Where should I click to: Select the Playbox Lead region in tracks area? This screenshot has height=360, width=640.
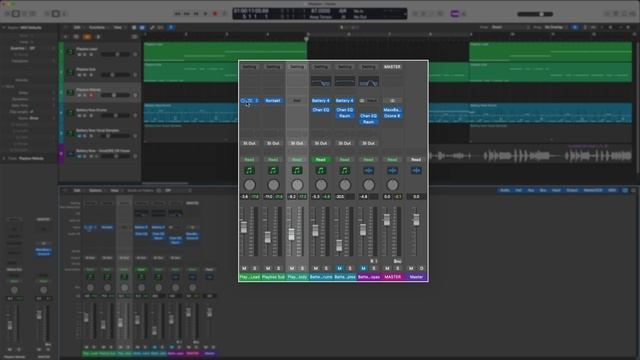tap(225, 51)
